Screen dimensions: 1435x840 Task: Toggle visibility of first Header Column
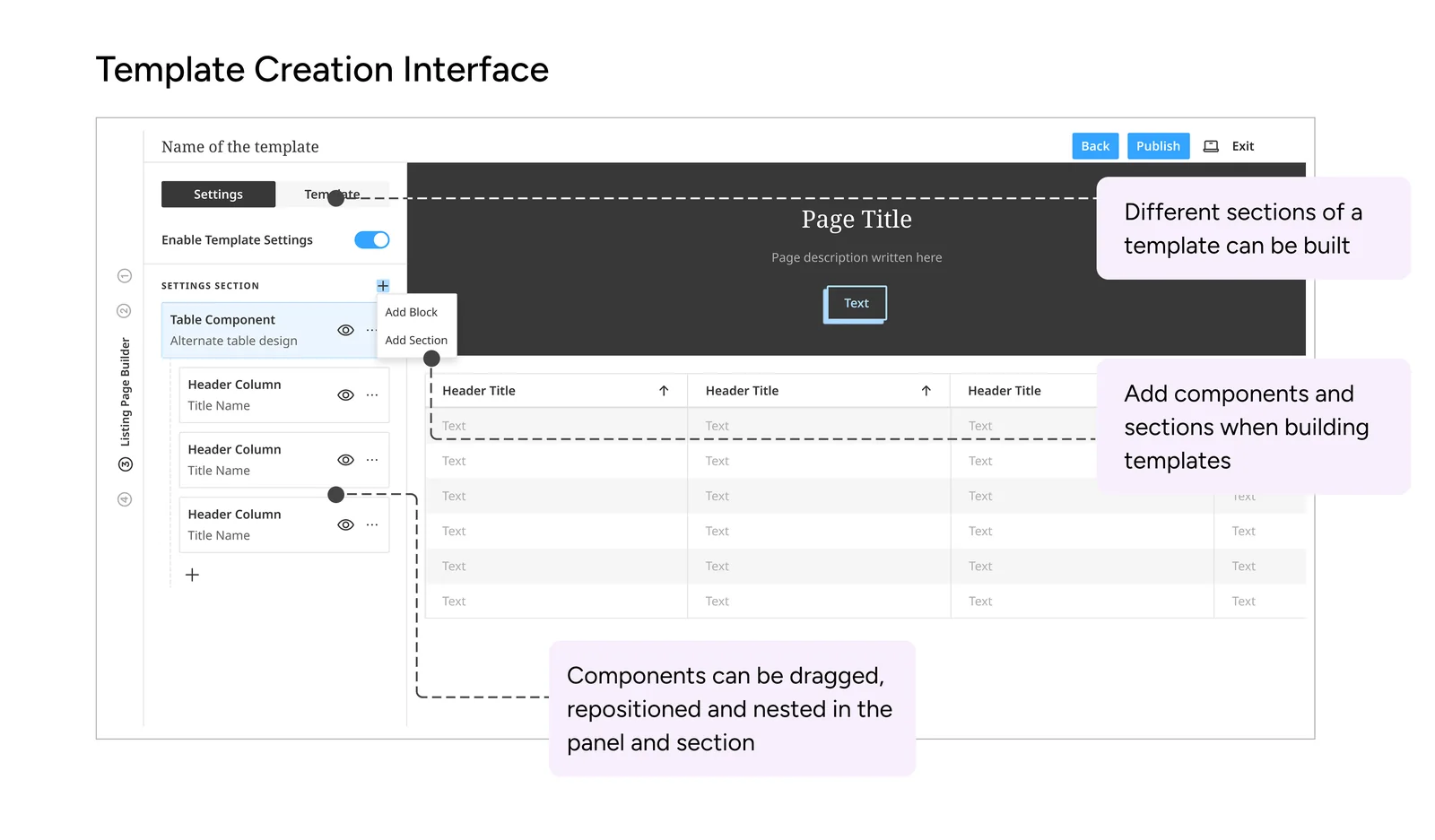[345, 395]
